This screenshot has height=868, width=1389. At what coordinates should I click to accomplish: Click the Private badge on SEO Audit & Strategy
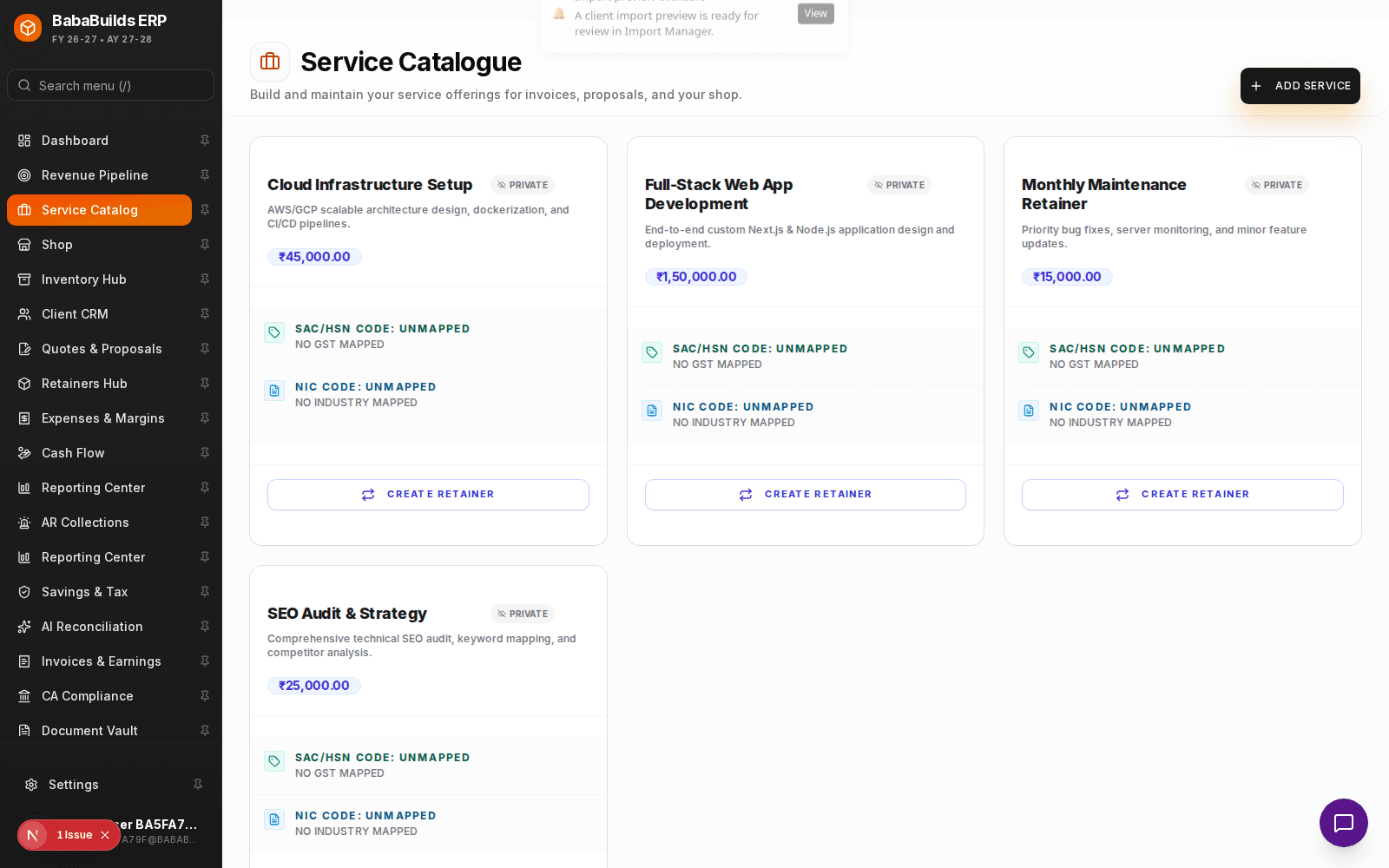tap(523, 614)
